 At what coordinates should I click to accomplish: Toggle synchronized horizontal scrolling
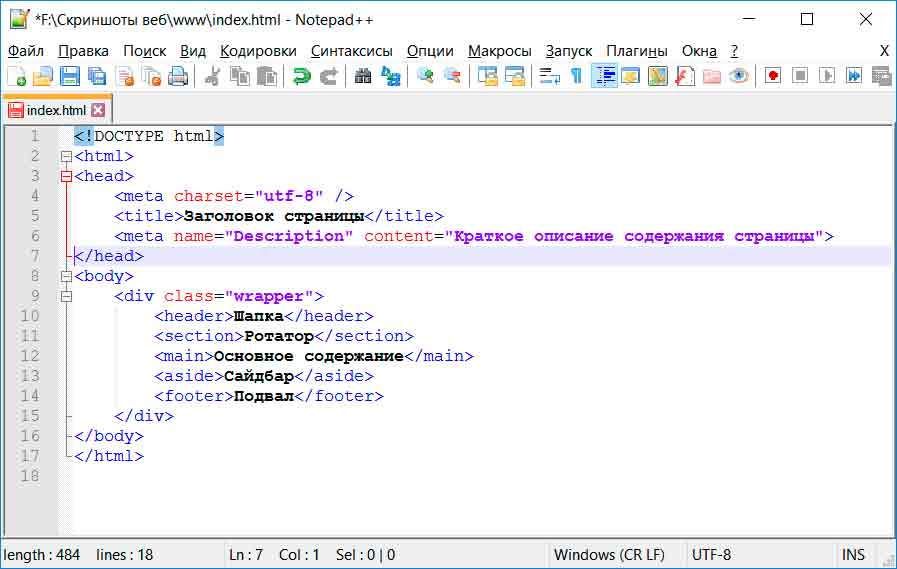click(x=514, y=76)
